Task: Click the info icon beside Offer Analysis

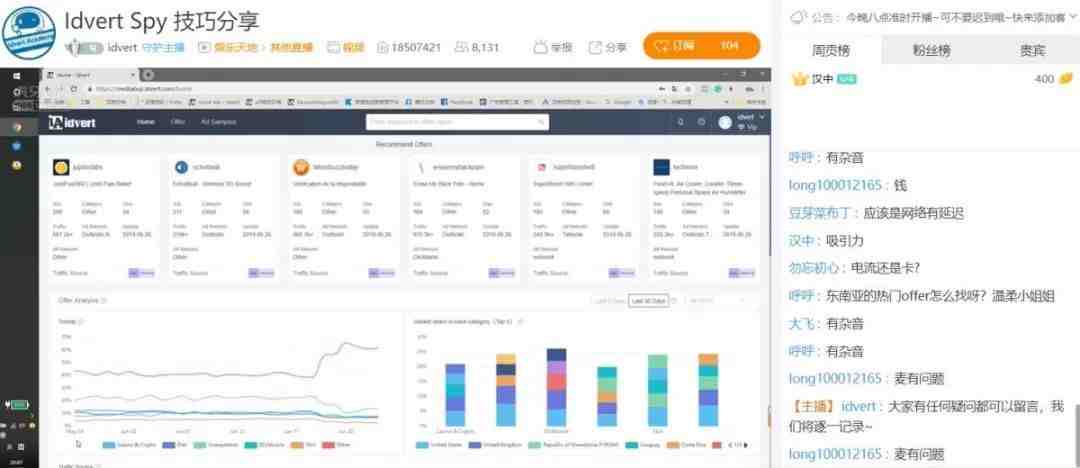Action: (105, 301)
